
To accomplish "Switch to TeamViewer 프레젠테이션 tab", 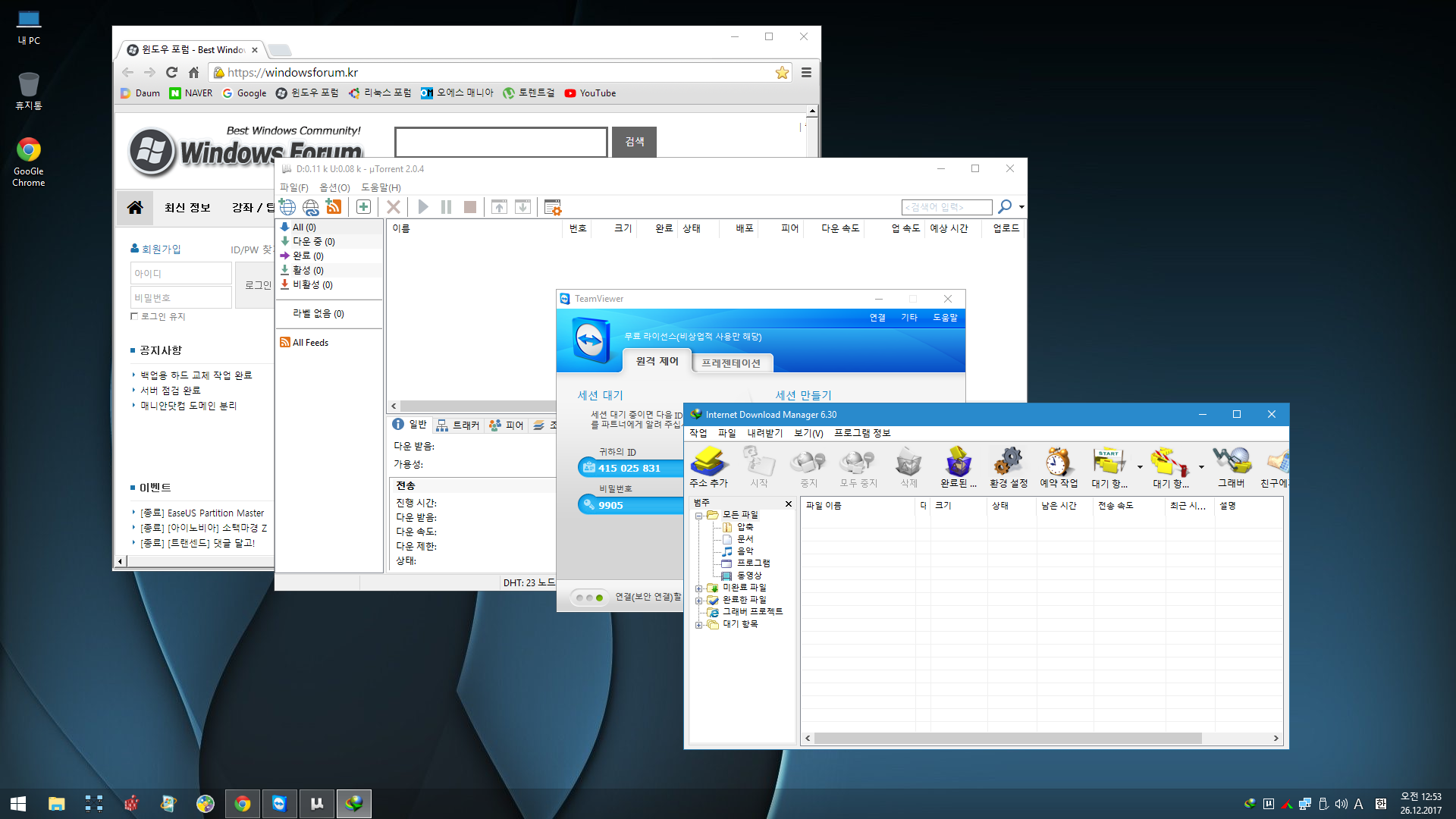I will pyautogui.click(x=731, y=363).
